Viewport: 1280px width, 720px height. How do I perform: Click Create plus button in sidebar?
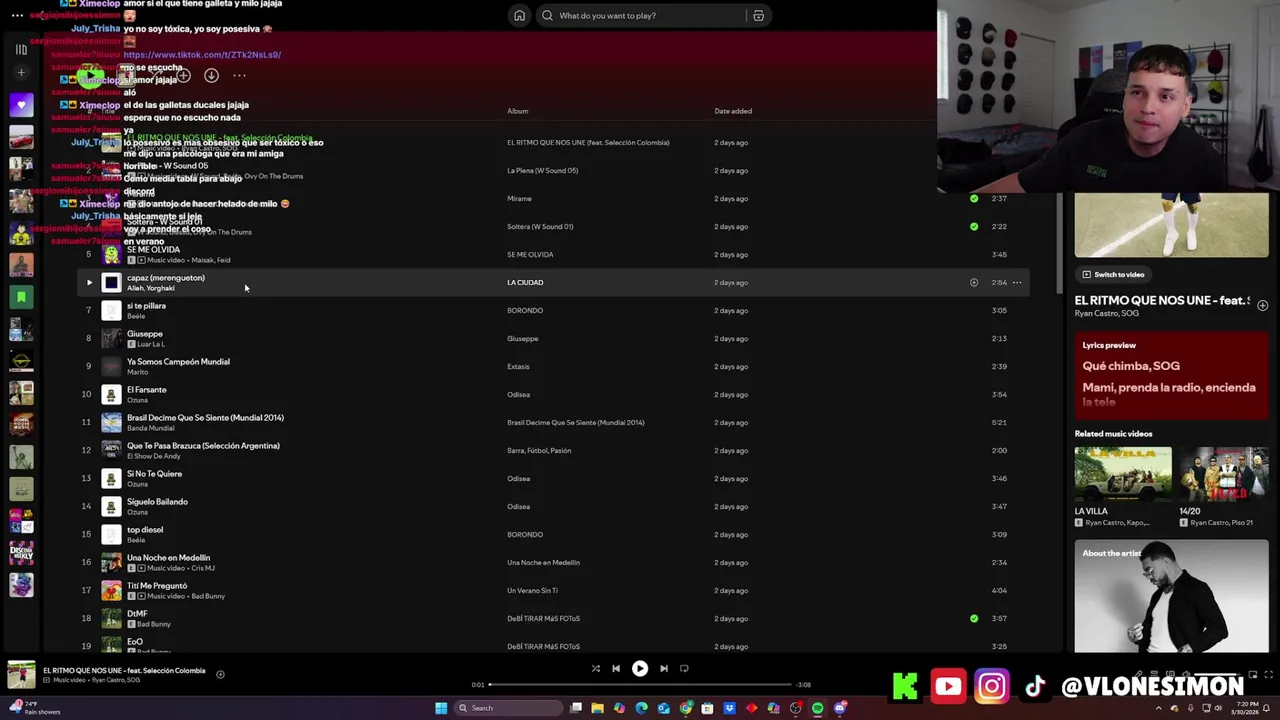coord(21,73)
